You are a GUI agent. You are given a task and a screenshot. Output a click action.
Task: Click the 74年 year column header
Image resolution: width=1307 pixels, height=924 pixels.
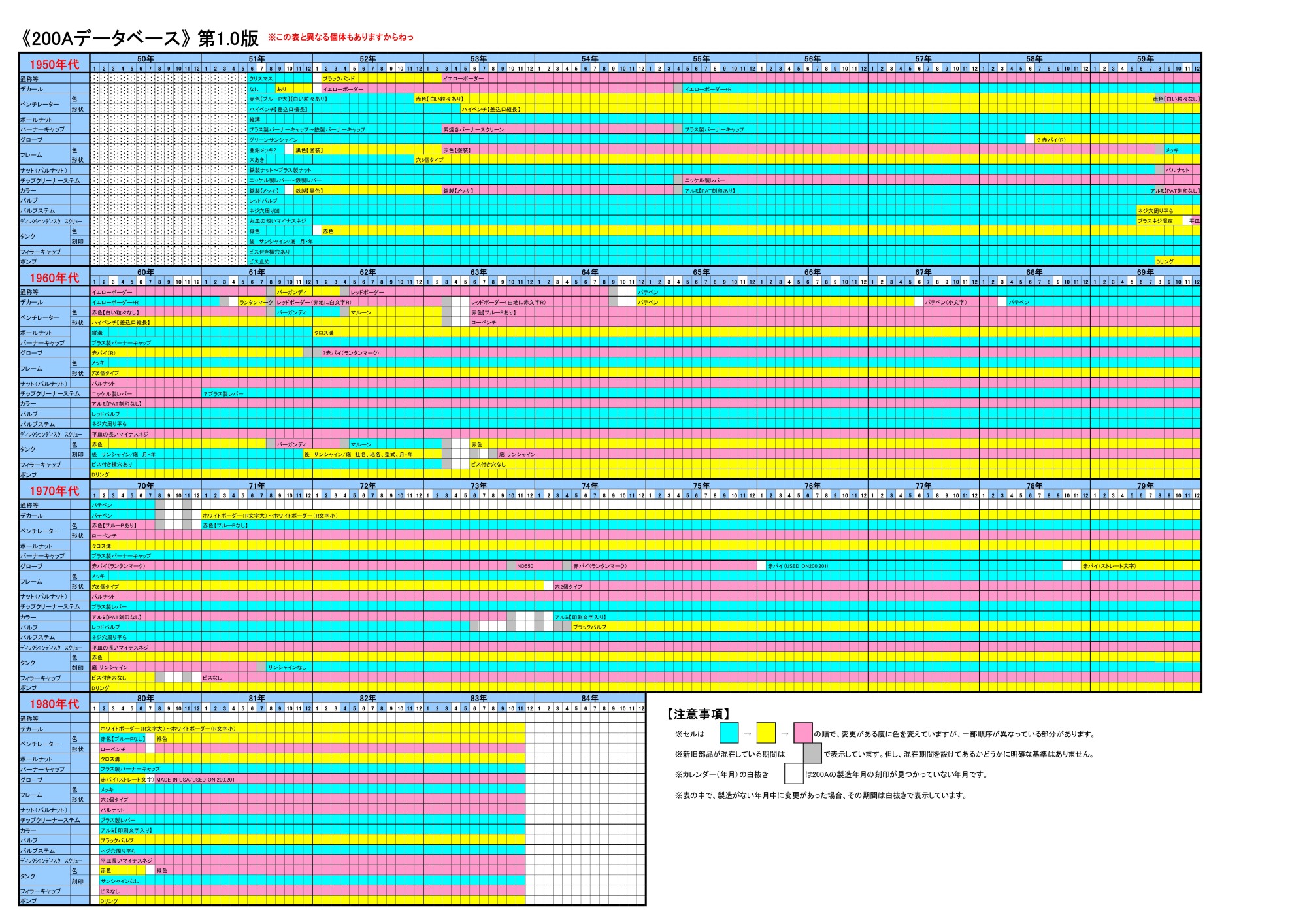(x=590, y=486)
